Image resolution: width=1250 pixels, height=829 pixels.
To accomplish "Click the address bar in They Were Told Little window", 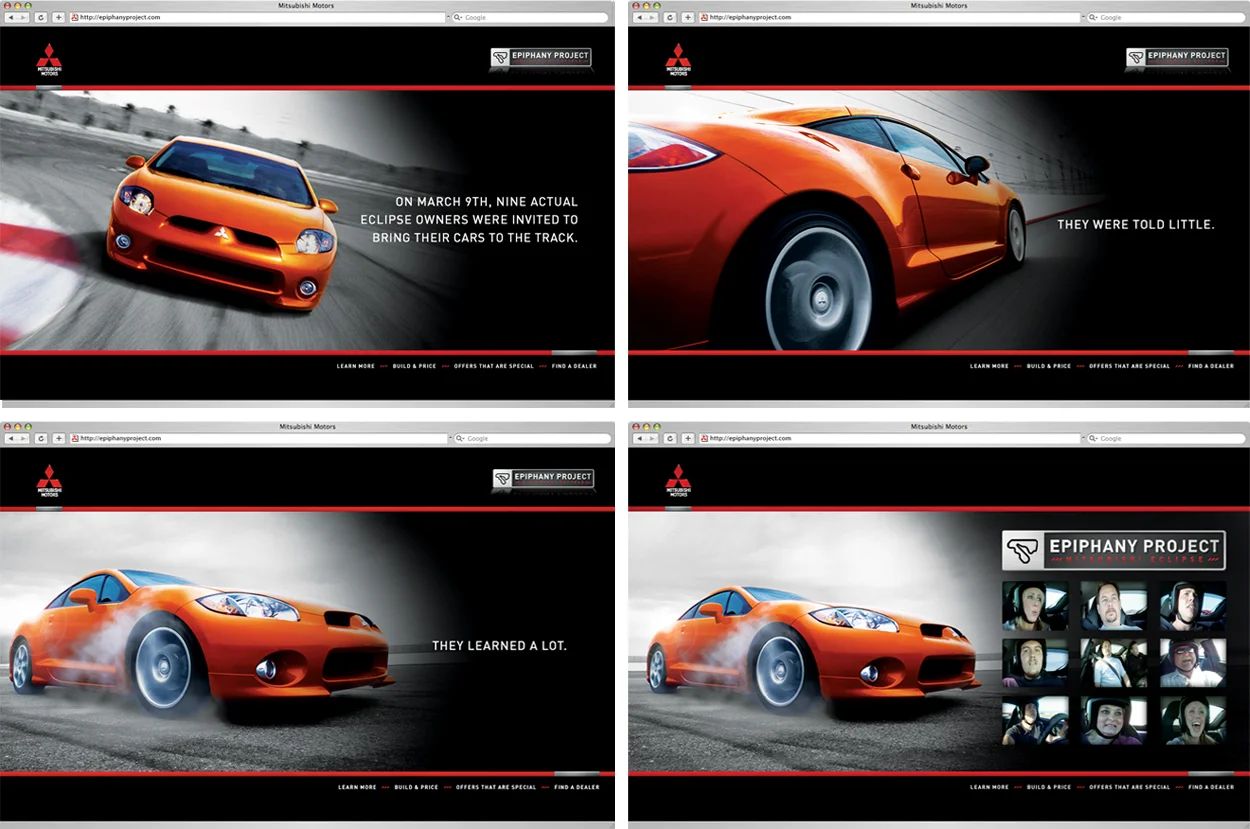I will tap(889, 18).
